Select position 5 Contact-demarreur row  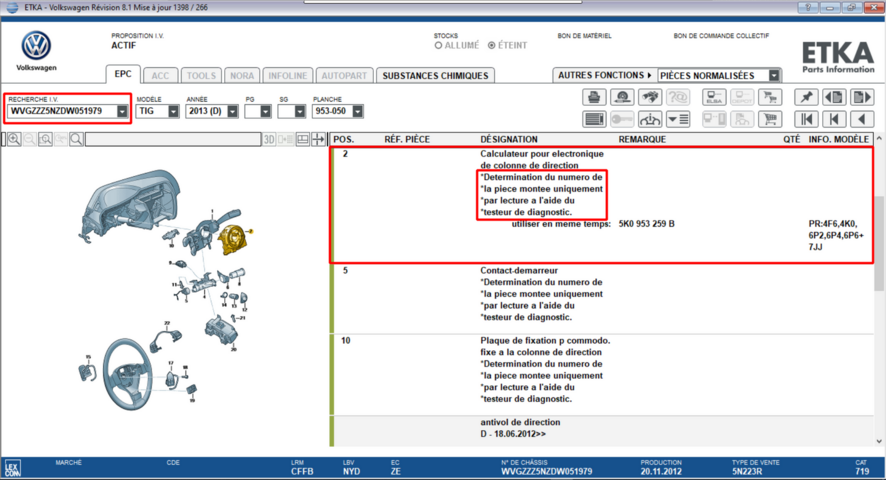602,299
